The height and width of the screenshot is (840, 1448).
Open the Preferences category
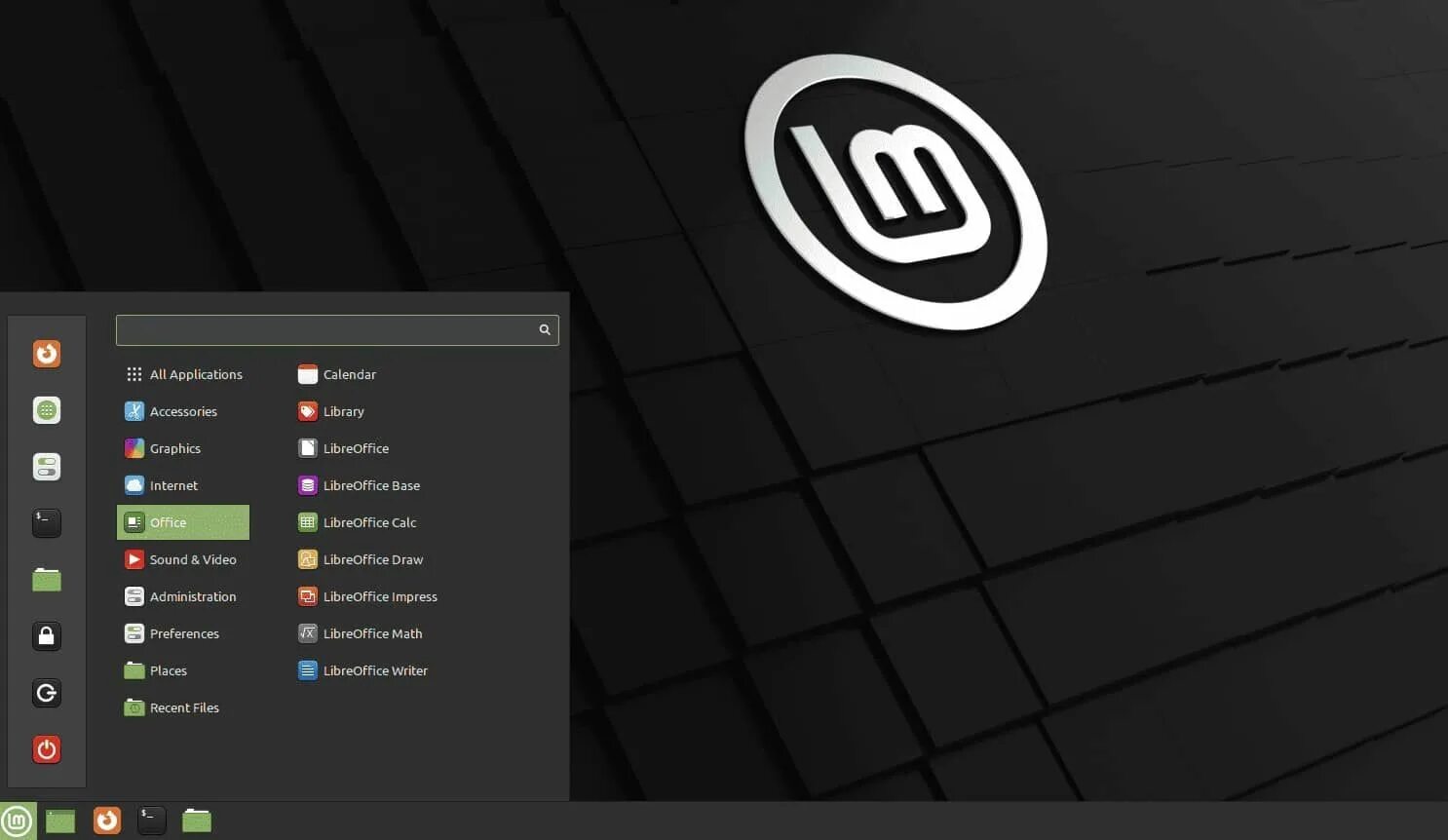coord(183,633)
